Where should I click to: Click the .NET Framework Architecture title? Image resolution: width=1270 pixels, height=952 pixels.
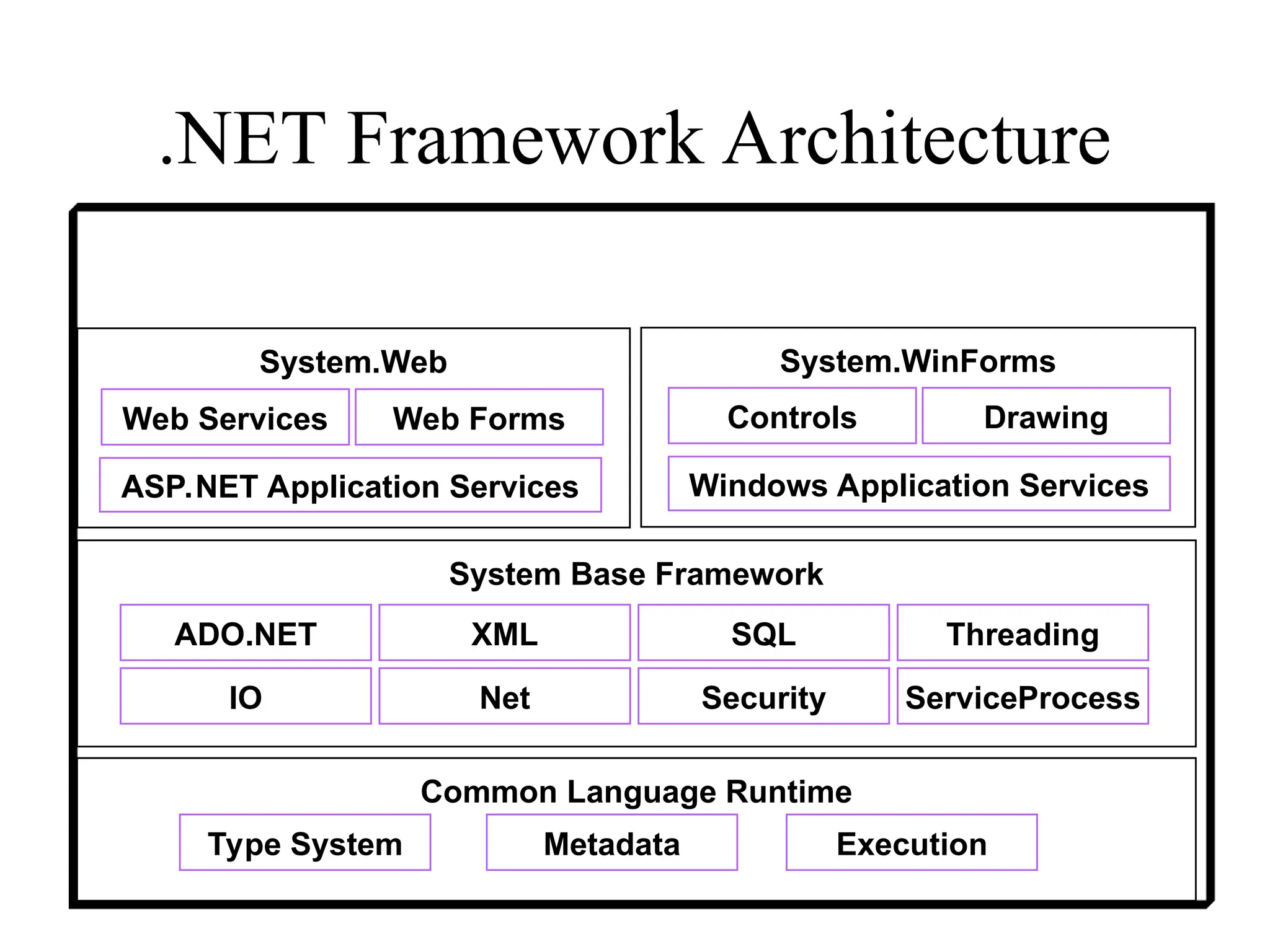click(x=635, y=138)
